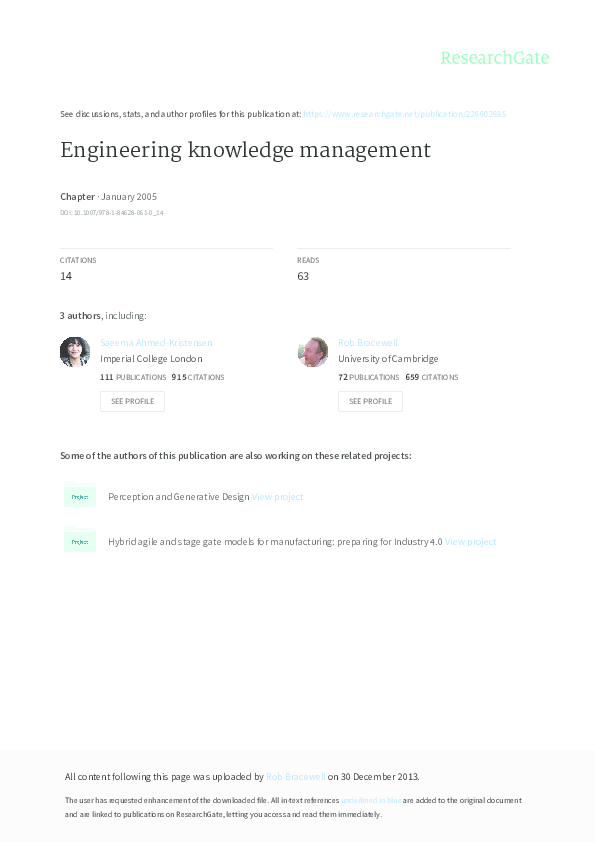Open Rob Bracewell's profile name link

pyautogui.click(x=369, y=342)
